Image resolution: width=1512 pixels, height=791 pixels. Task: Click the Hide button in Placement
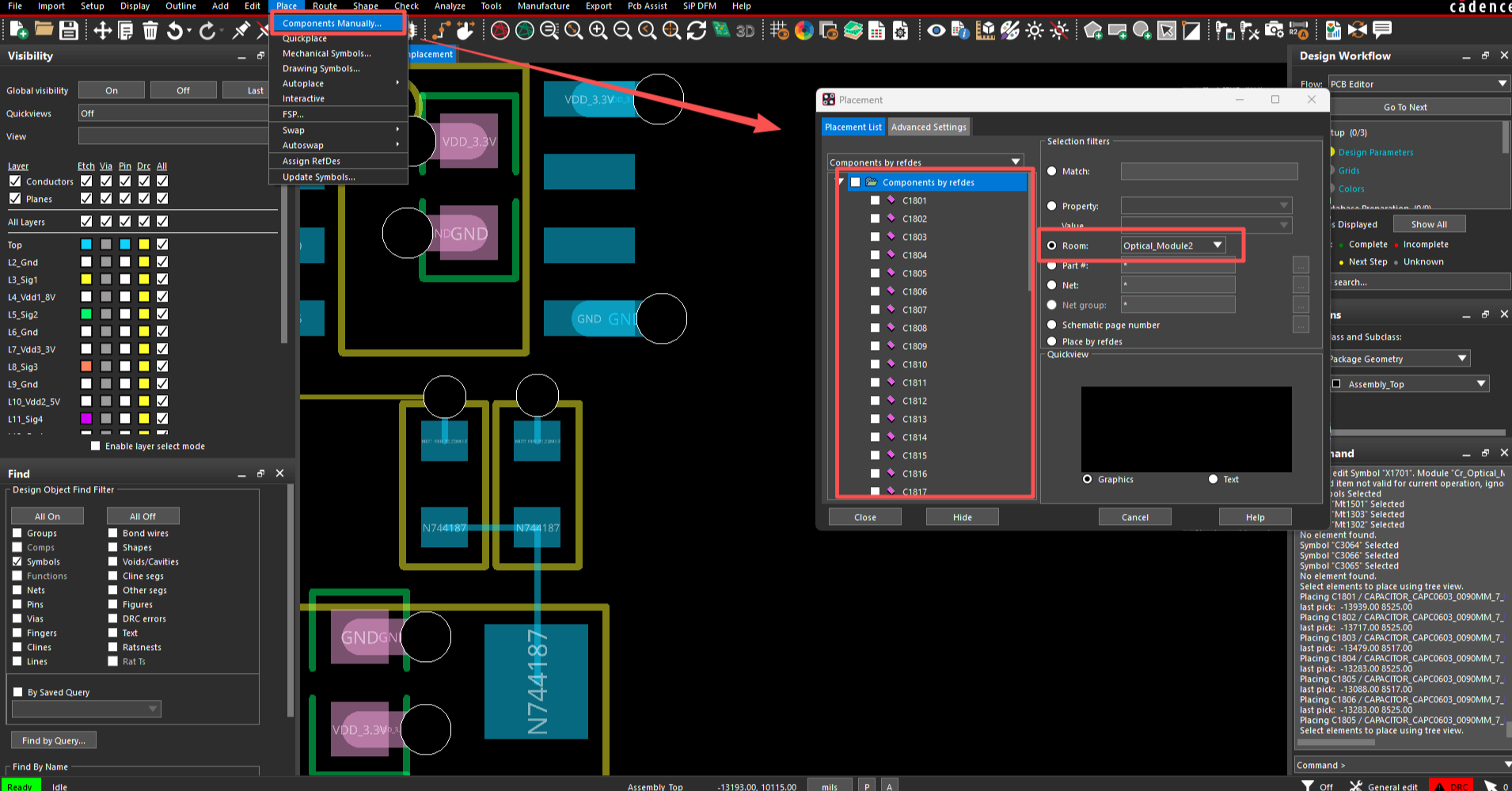pyautogui.click(x=962, y=517)
